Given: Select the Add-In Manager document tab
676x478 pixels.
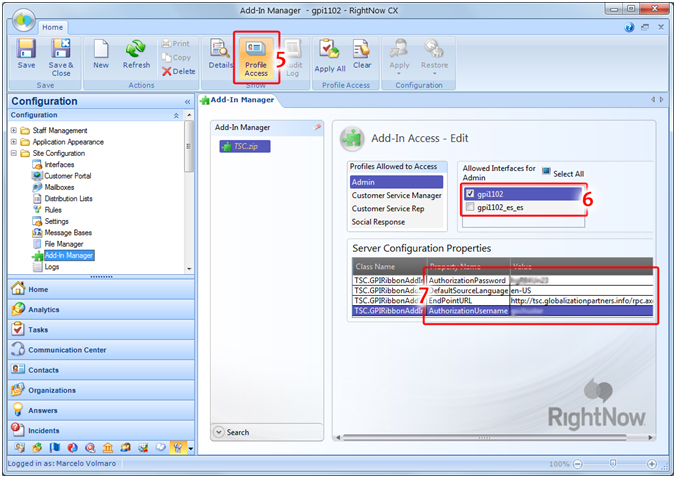Looking at the screenshot, I should point(240,100).
